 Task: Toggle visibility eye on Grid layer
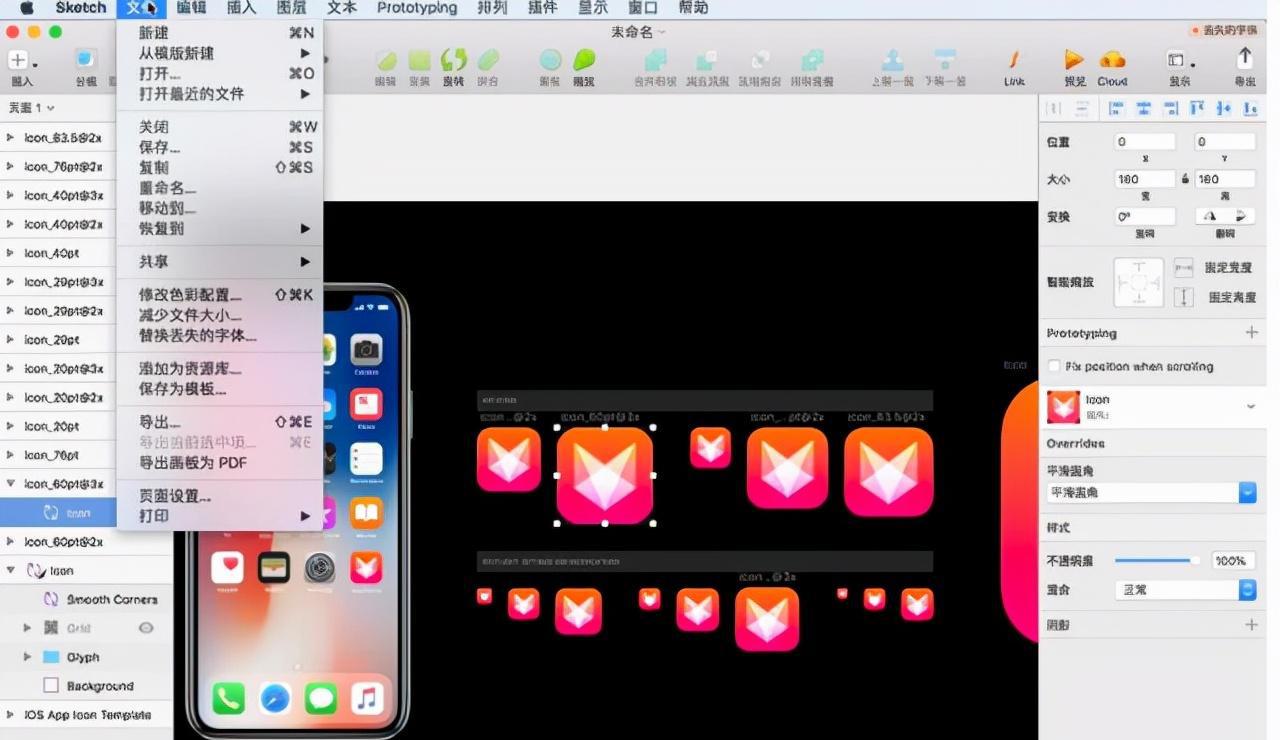[x=146, y=628]
